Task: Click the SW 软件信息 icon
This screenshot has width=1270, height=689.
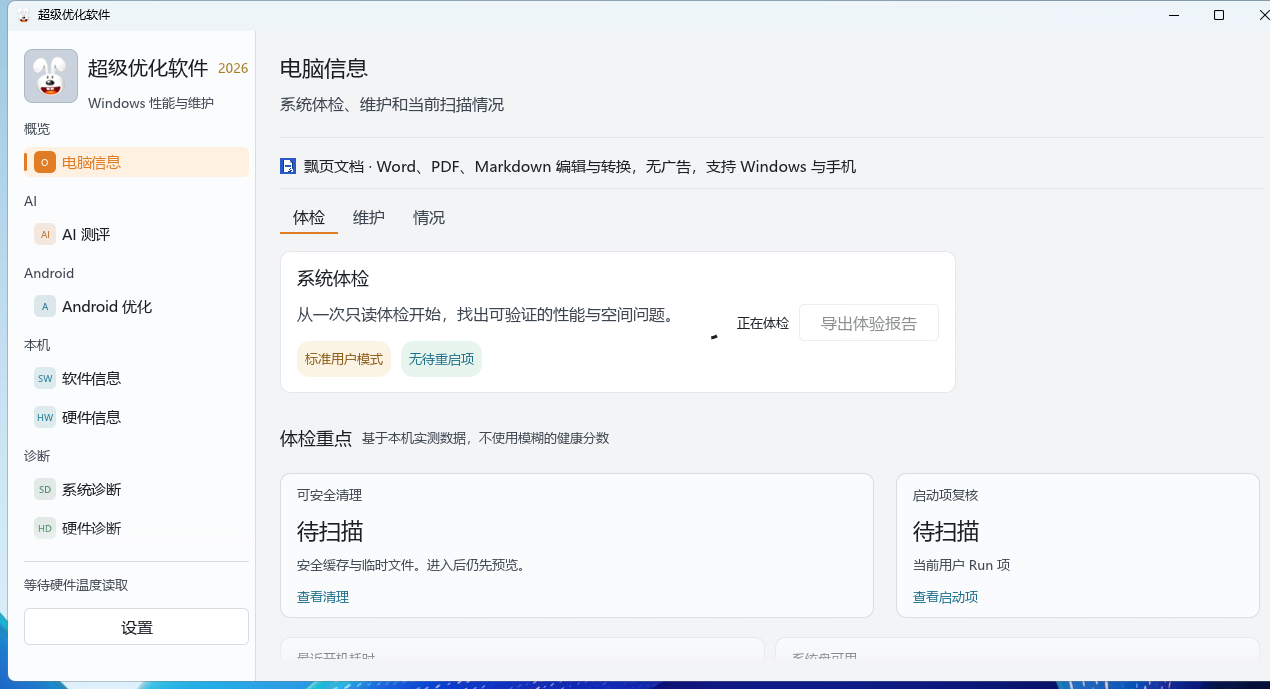Action: pyautogui.click(x=45, y=378)
